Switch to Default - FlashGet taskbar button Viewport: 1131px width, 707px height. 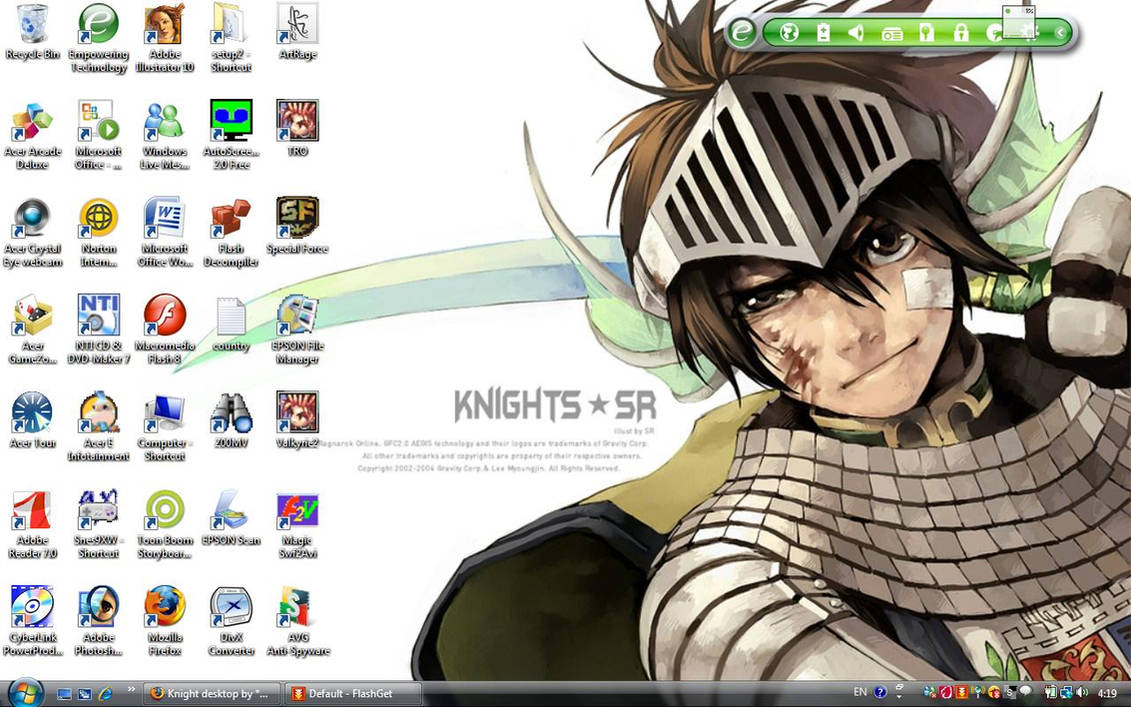click(x=352, y=694)
